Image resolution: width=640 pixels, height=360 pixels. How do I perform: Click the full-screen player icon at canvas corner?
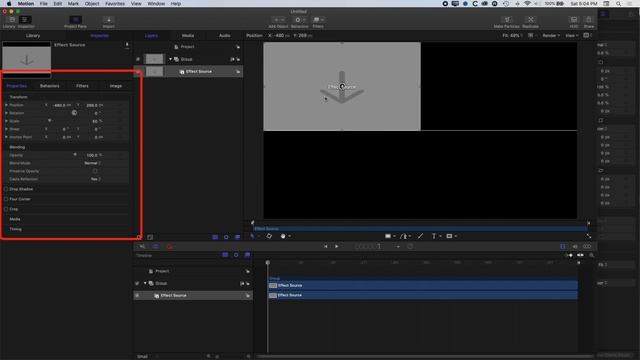click(x=589, y=236)
